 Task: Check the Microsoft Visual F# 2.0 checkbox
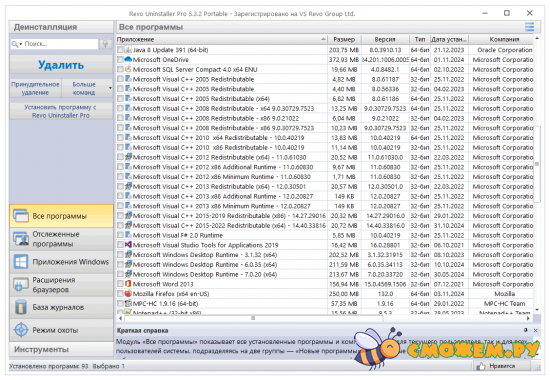pyautogui.click(x=120, y=235)
